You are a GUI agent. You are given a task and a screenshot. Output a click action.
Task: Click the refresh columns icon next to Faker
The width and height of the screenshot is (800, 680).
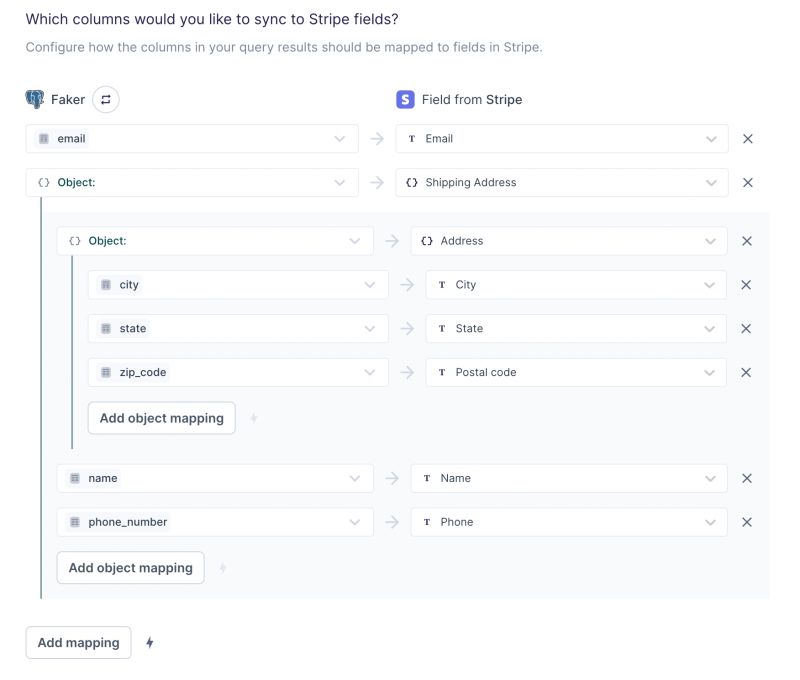tap(106, 99)
